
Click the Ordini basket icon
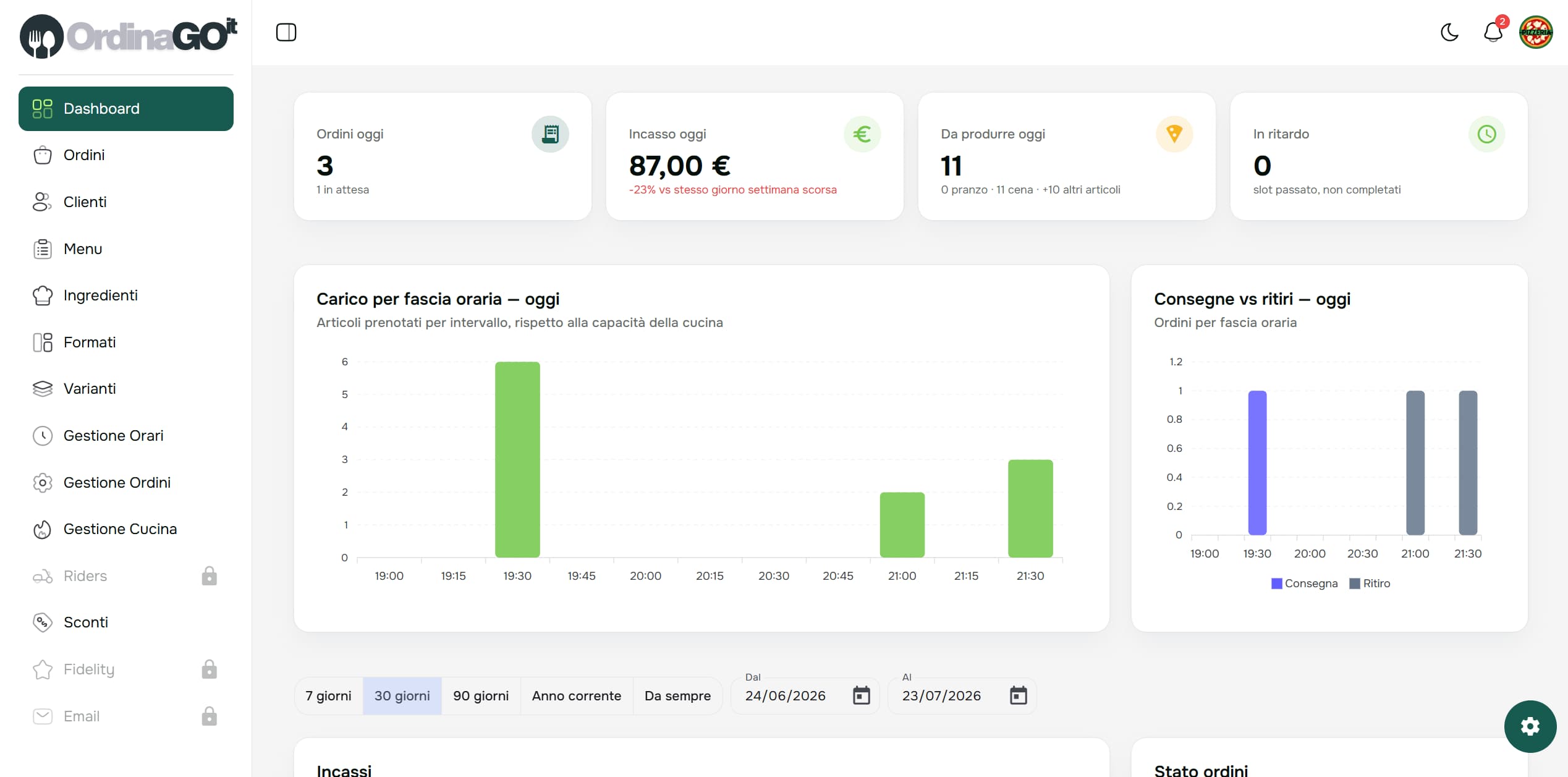click(43, 155)
